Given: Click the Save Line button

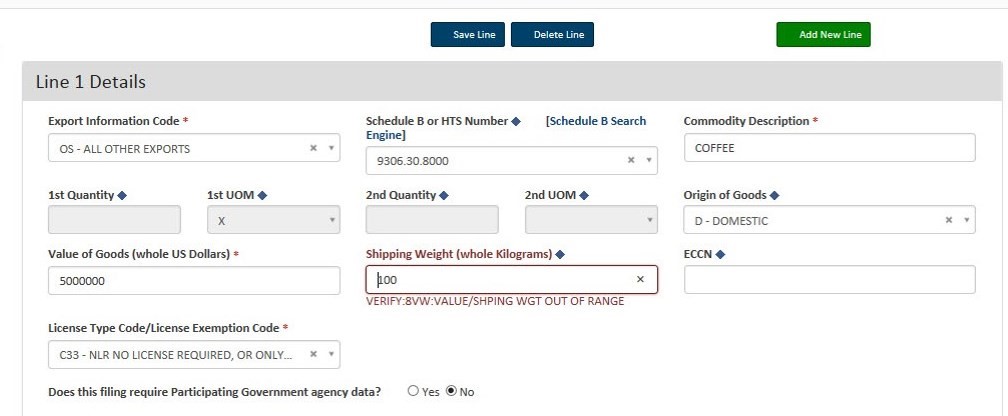Looking at the screenshot, I should (468, 35).
